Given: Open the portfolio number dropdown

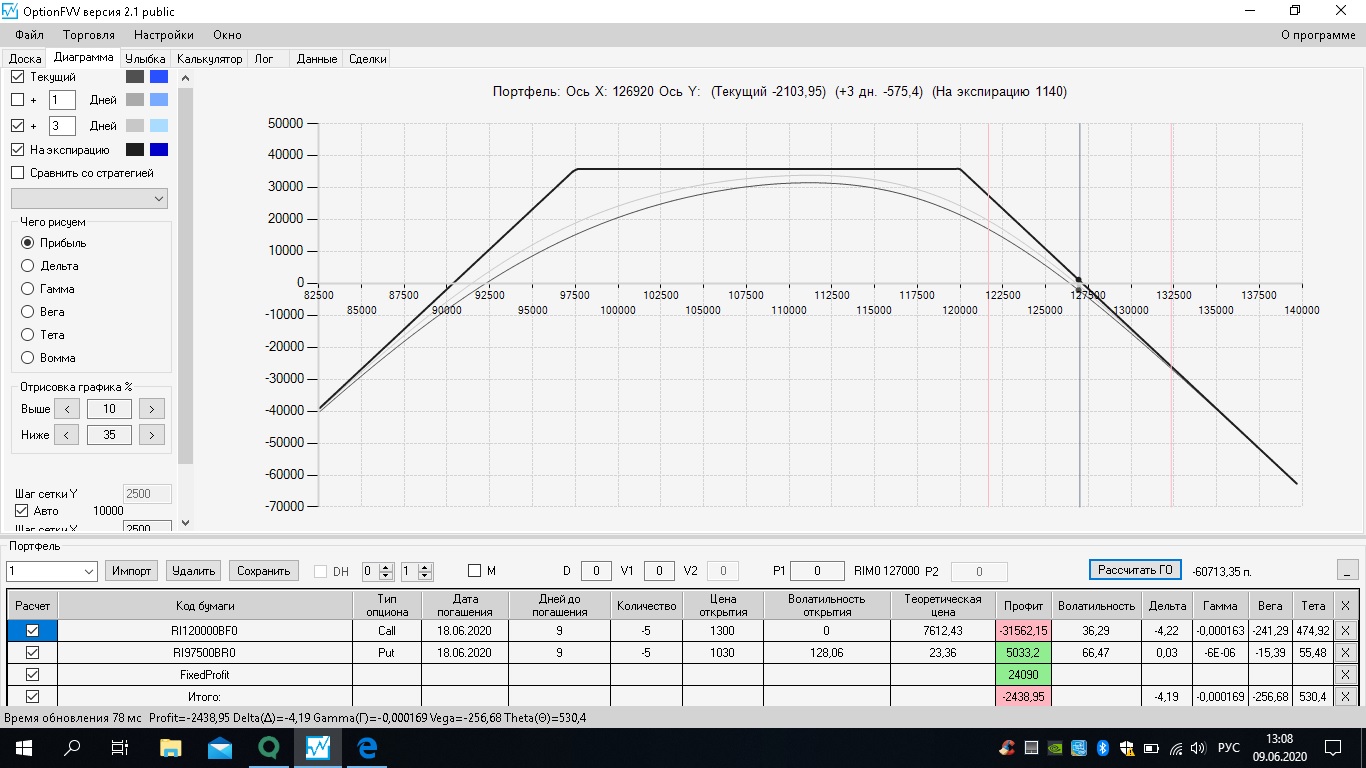Looking at the screenshot, I should 51,571.
